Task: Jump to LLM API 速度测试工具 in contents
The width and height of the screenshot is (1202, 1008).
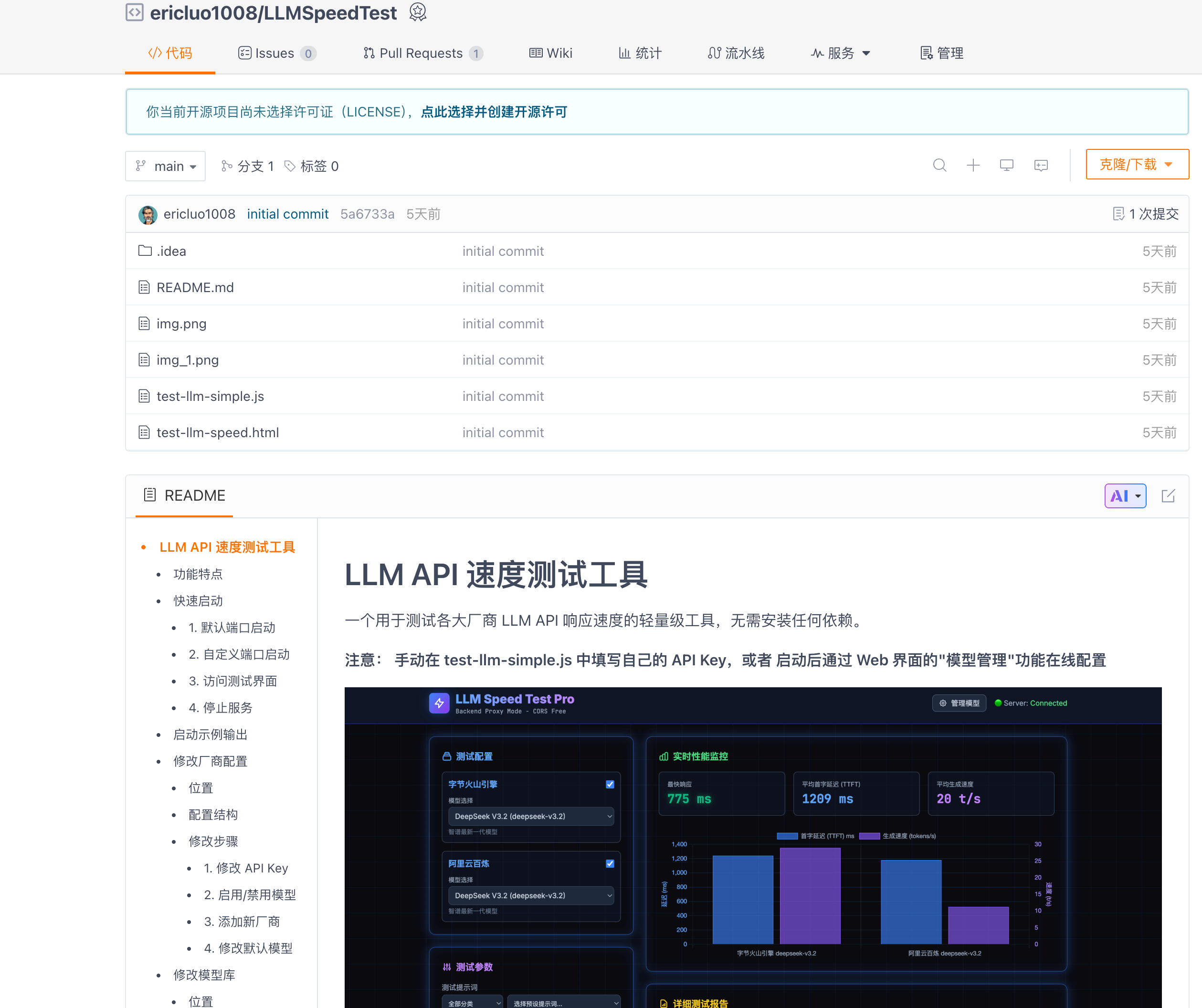Action: 227,547
